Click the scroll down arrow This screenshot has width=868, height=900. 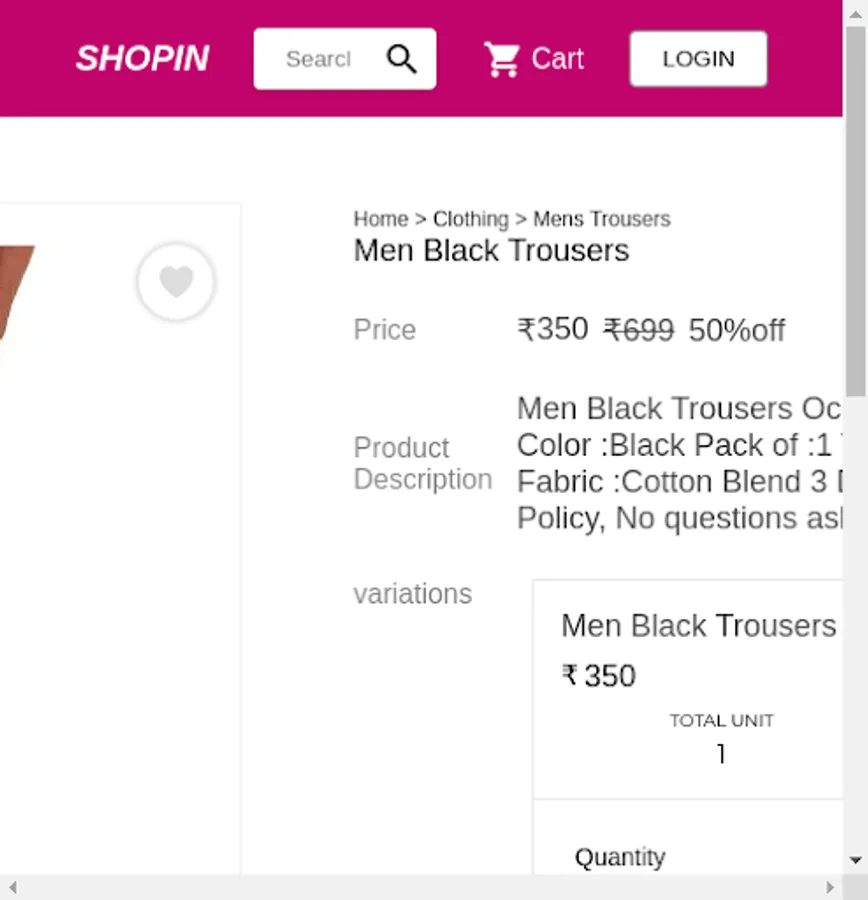pos(856,860)
